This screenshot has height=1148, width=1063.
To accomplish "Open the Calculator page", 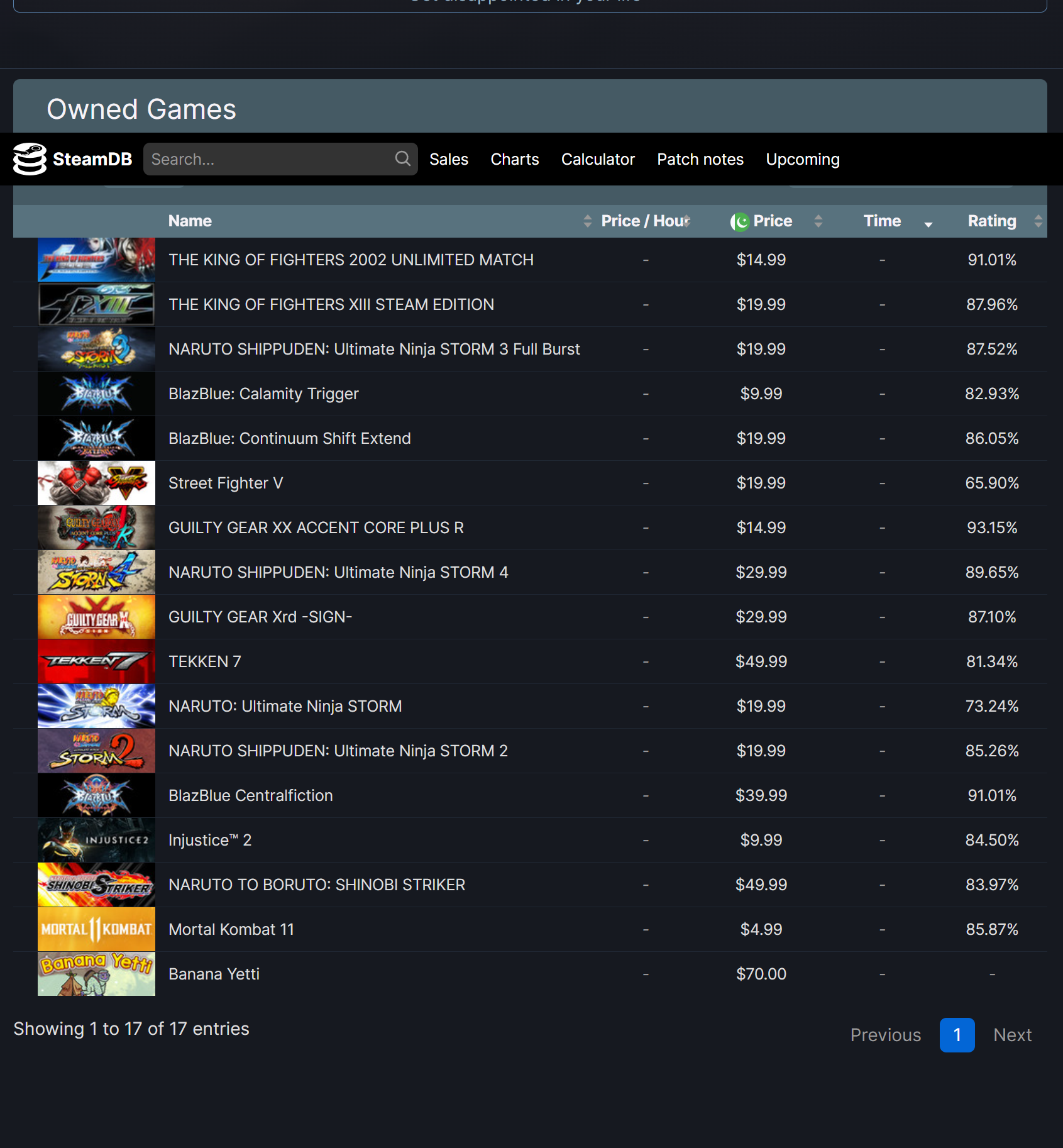I will pos(598,159).
